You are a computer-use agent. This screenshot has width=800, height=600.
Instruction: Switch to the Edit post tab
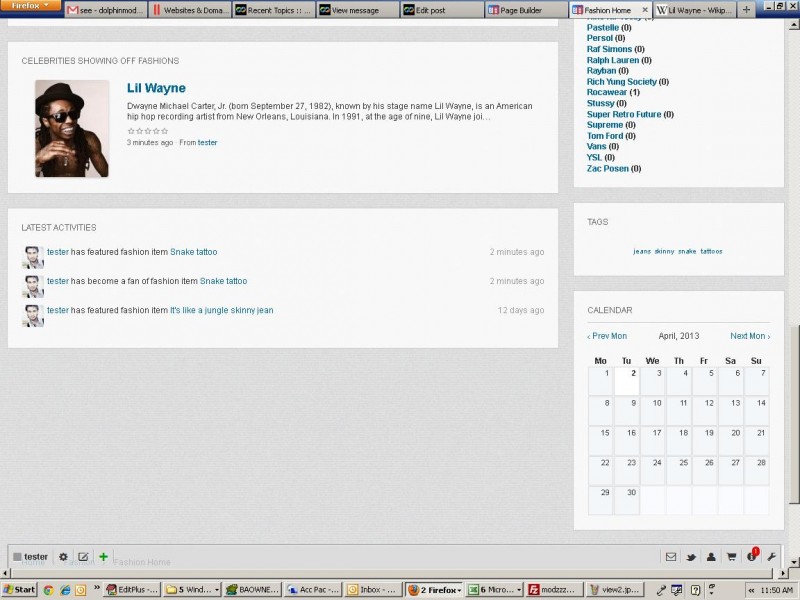click(x=442, y=10)
